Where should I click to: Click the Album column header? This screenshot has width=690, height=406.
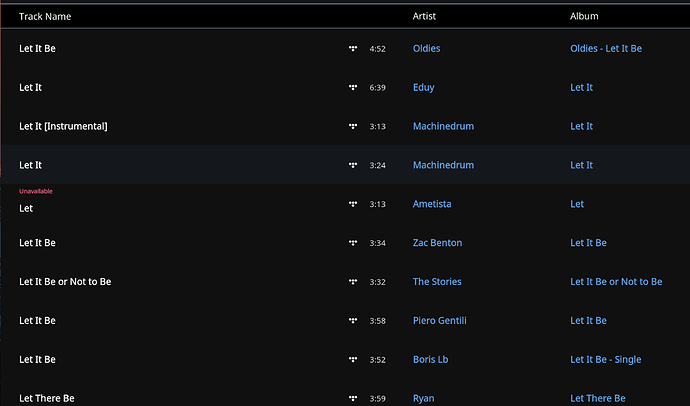(584, 16)
